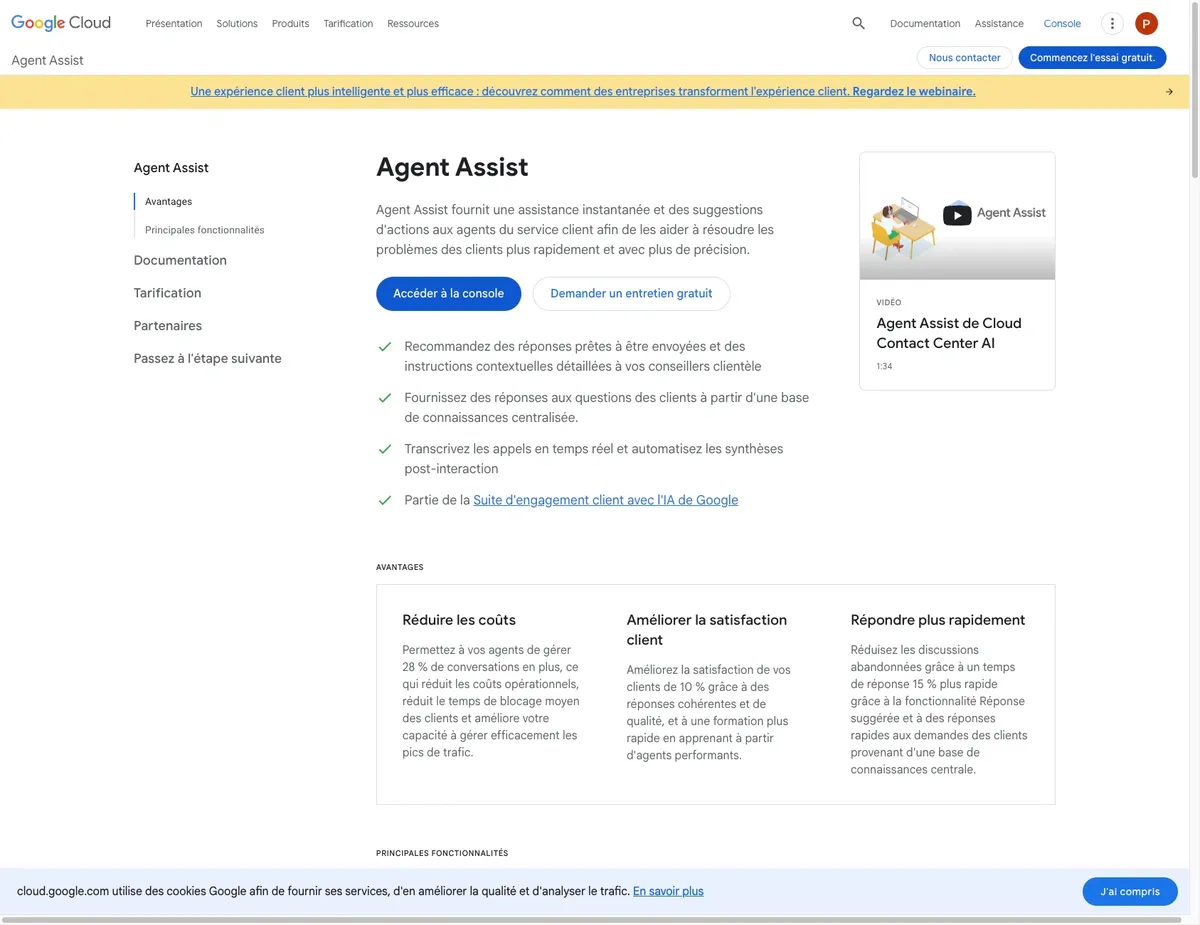
Task: Select Passez à l'étape suivante
Action: pyautogui.click(x=208, y=359)
